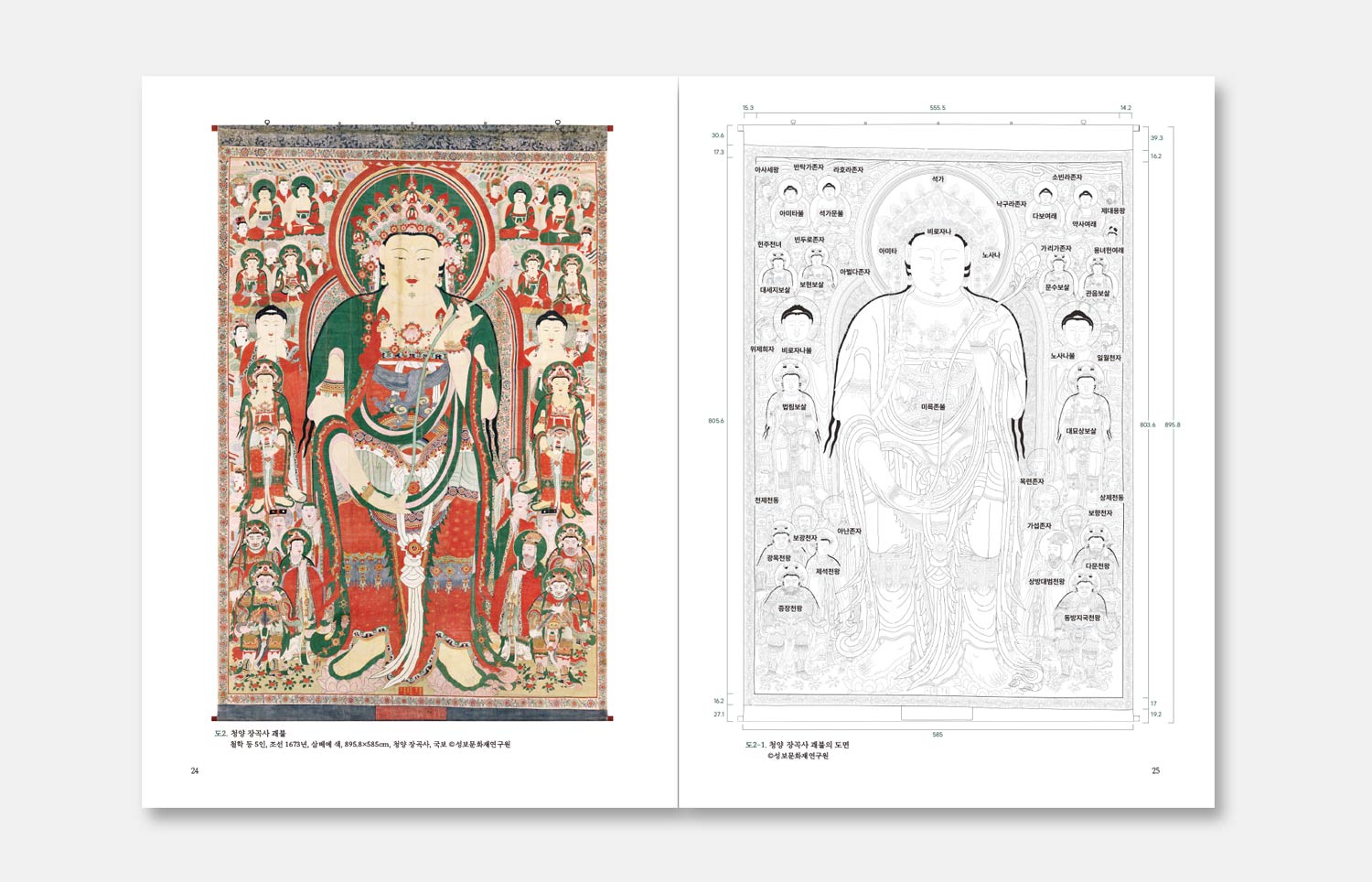Image resolution: width=1372 pixels, height=882 pixels.
Task: Click the '555.5' top width dimension
Action: click(x=938, y=108)
